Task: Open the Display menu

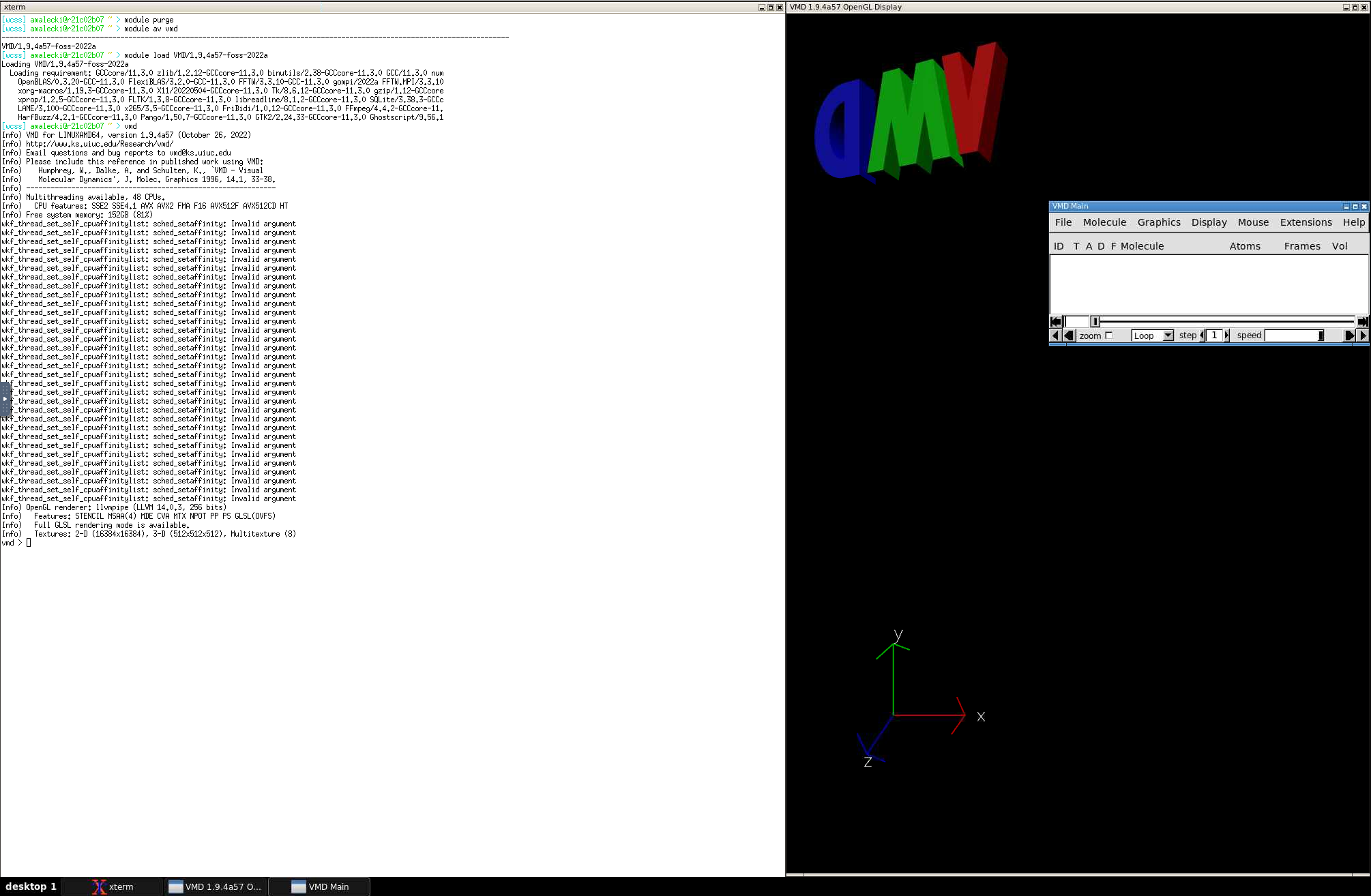Action: click(x=1209, y=222)
